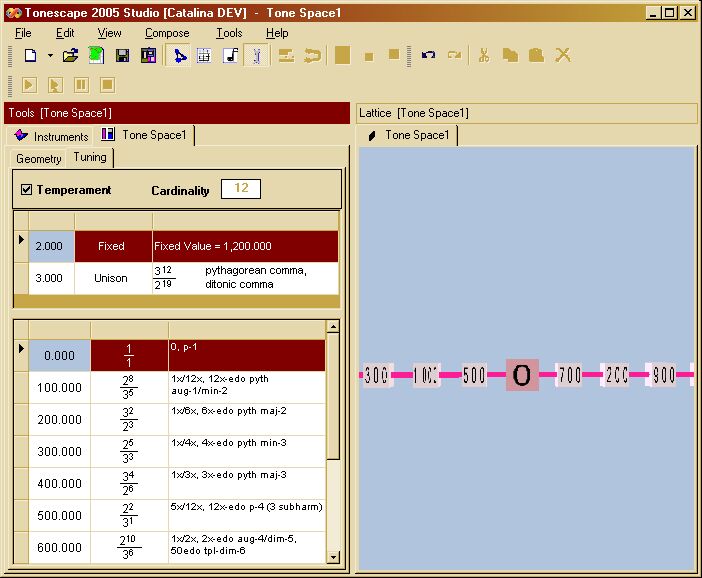Select the 0.000 cents row cell
The height and width of the screenshot is (578, 702).
point(60,355)
